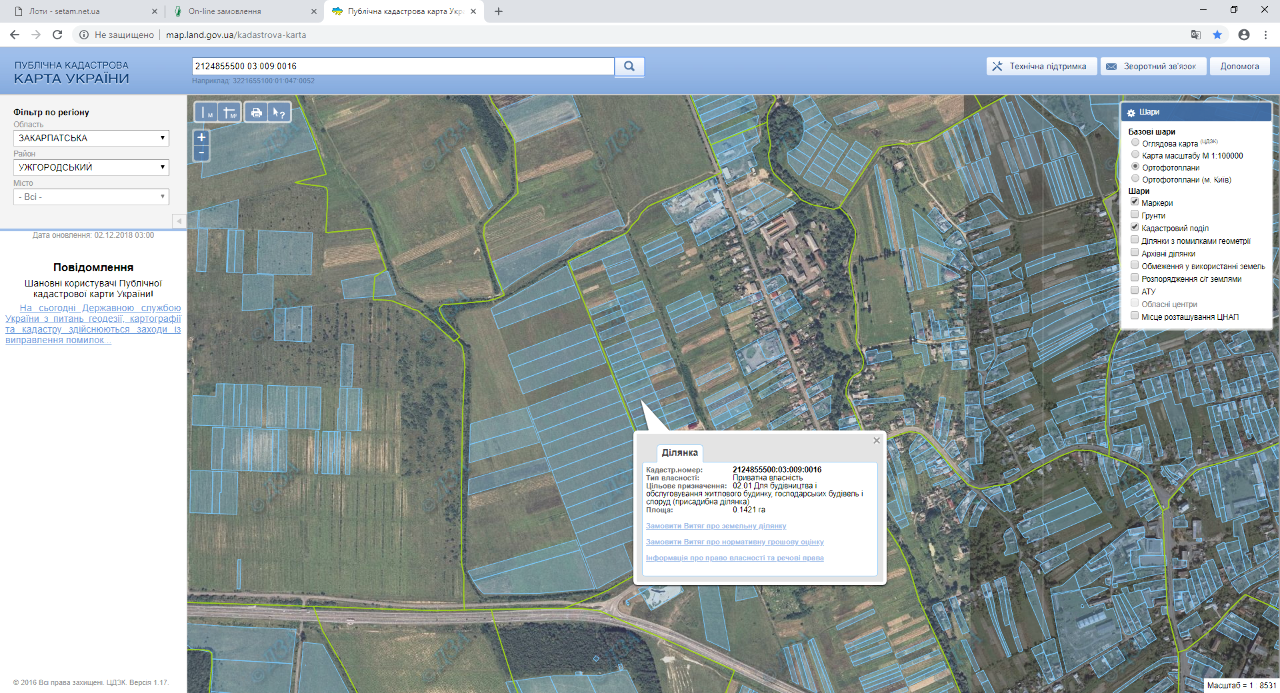Enable Обмеження у використанні земель layer

coord(1134,265)
